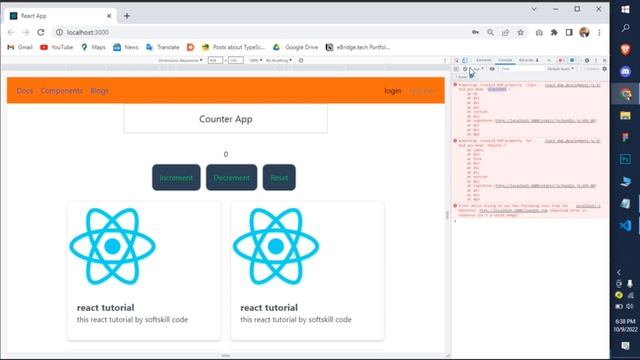Open the Dimensions Responsive dropdown
Image resolution: width=640 pixels, height=360 pixels.
180,60
